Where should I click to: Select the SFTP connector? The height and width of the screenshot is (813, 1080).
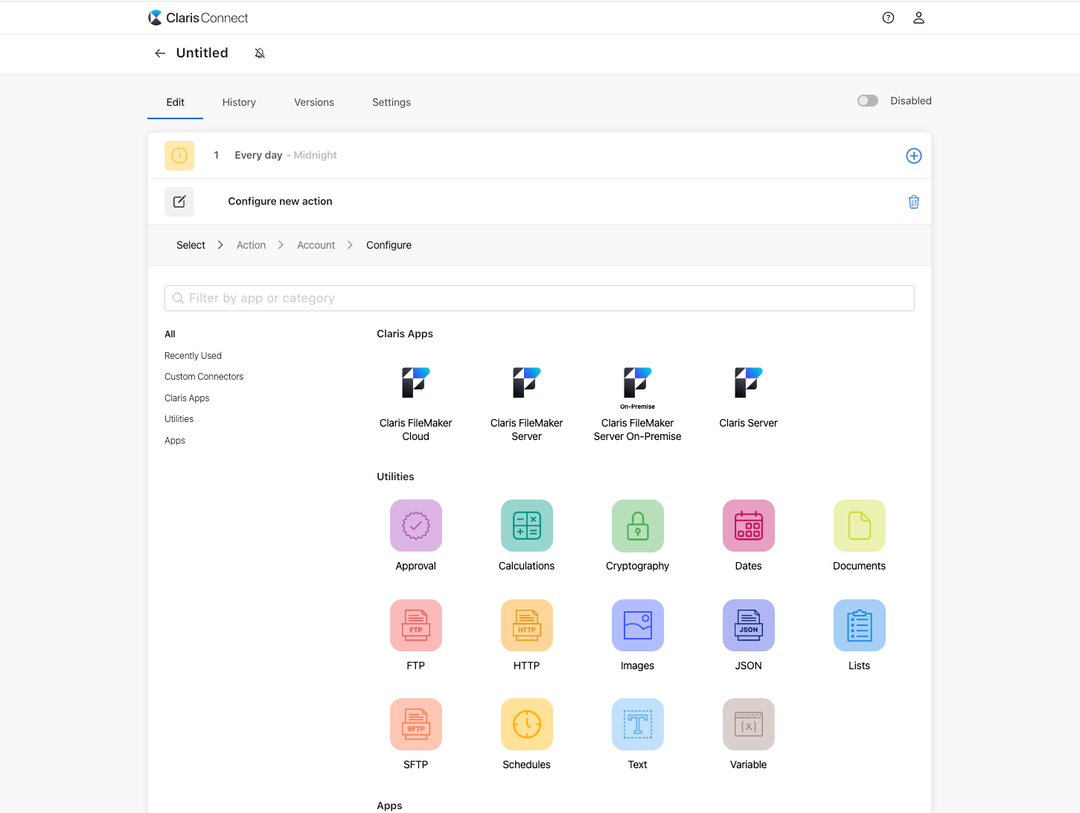pyautogui.click(x=415, y=724)
